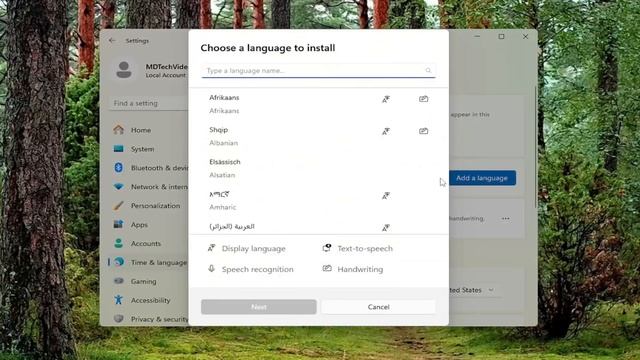Open the three-dots language options menu

click(x=505, y=218)
